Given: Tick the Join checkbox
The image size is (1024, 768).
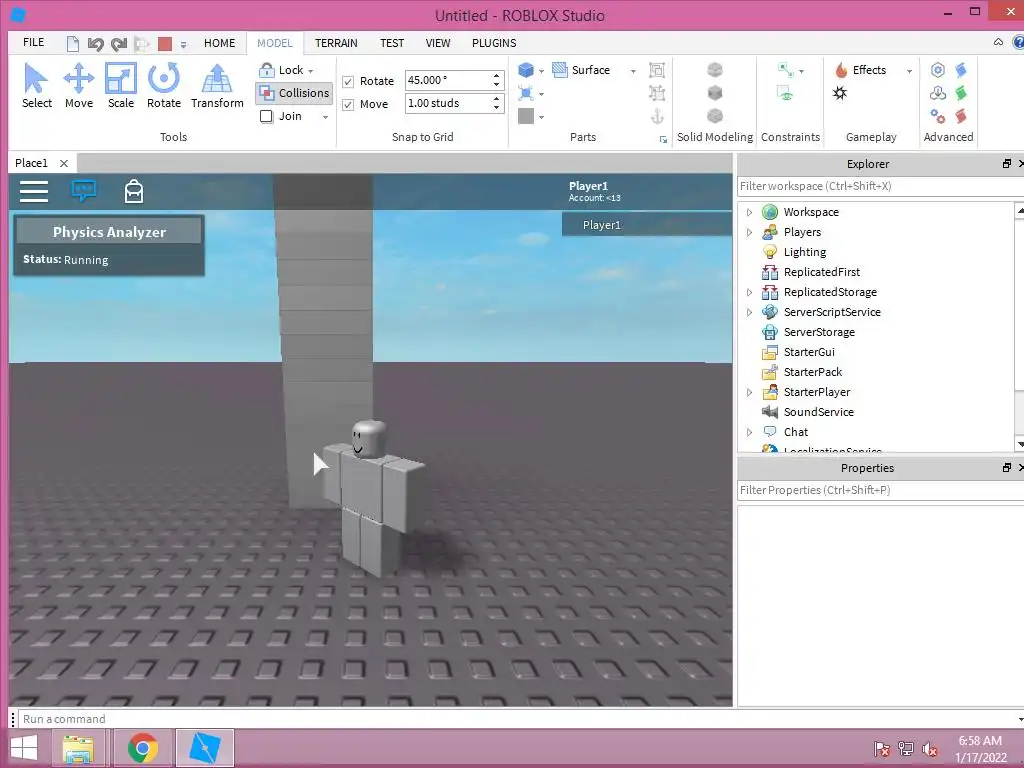Looking at the screenshot, I should [266, 116].
